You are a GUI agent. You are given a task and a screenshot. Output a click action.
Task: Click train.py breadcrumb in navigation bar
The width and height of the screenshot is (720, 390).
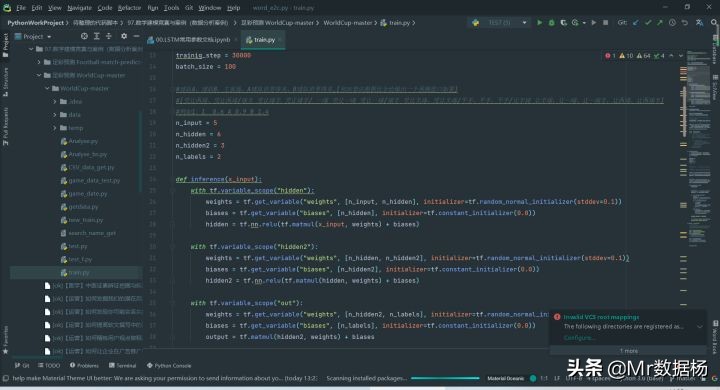[395, 23]
